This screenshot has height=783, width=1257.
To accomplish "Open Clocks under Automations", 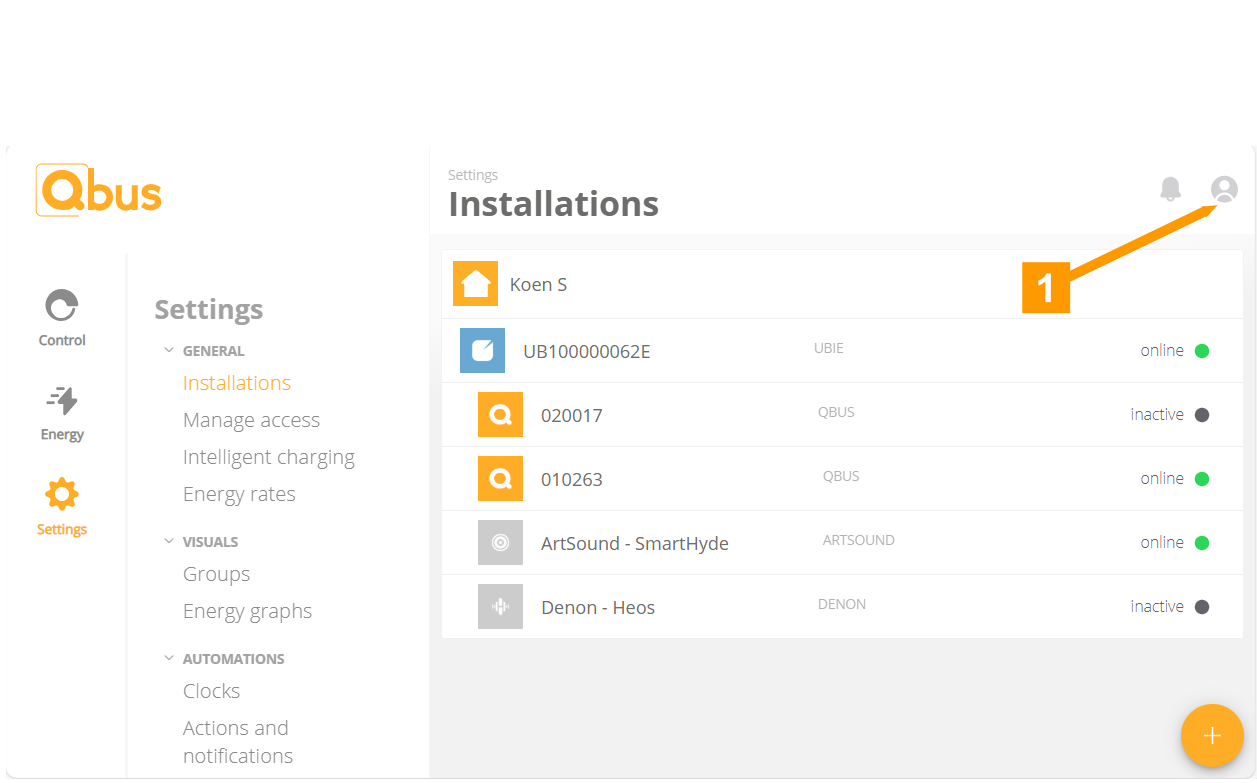I will tap(211, 691).
